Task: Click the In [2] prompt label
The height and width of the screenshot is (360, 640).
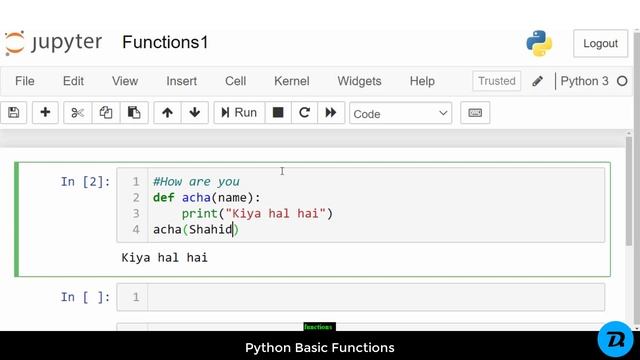Action: tap(85, 182)
